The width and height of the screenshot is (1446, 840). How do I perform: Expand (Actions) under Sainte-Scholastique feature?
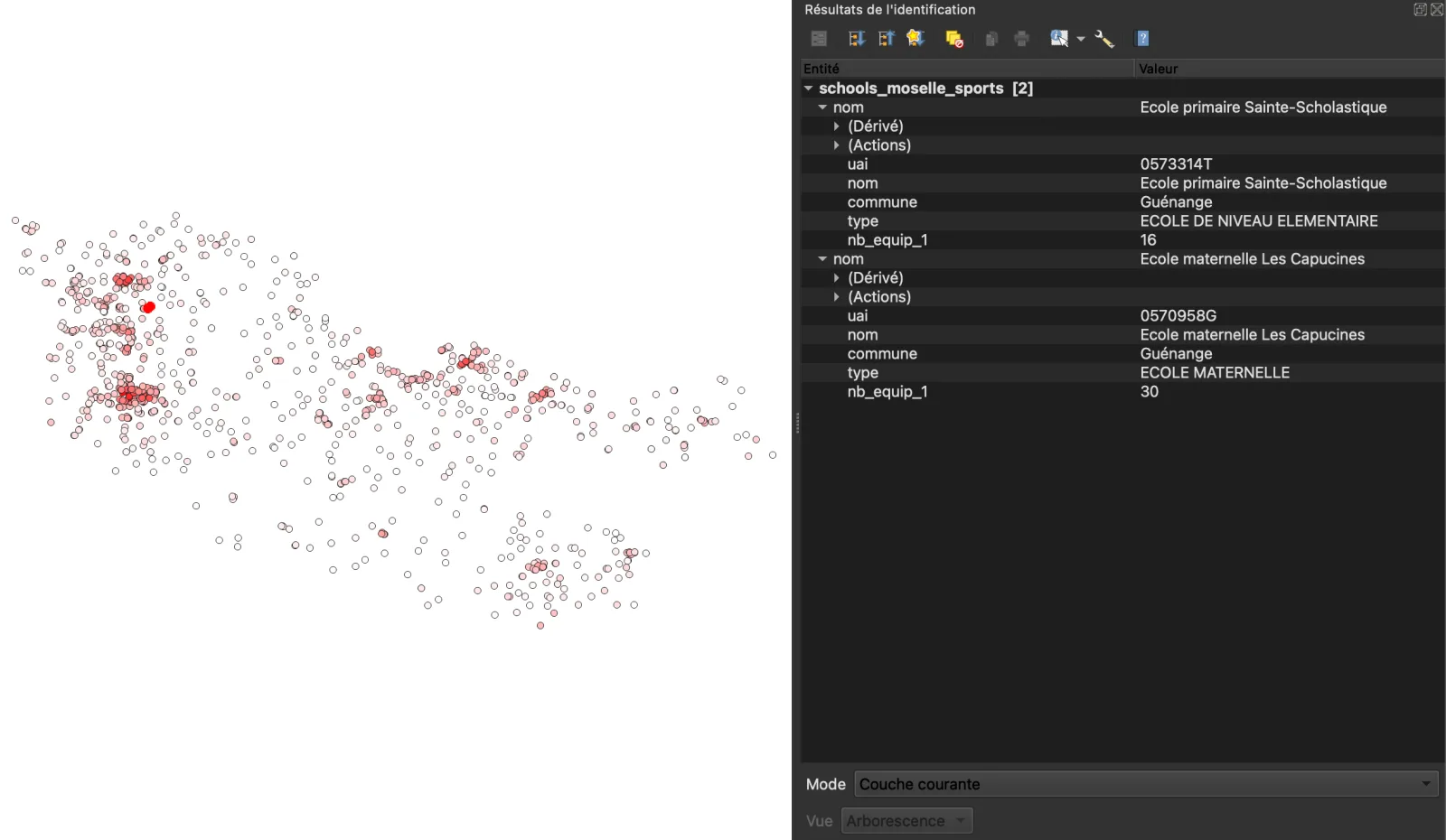[837, 145]
